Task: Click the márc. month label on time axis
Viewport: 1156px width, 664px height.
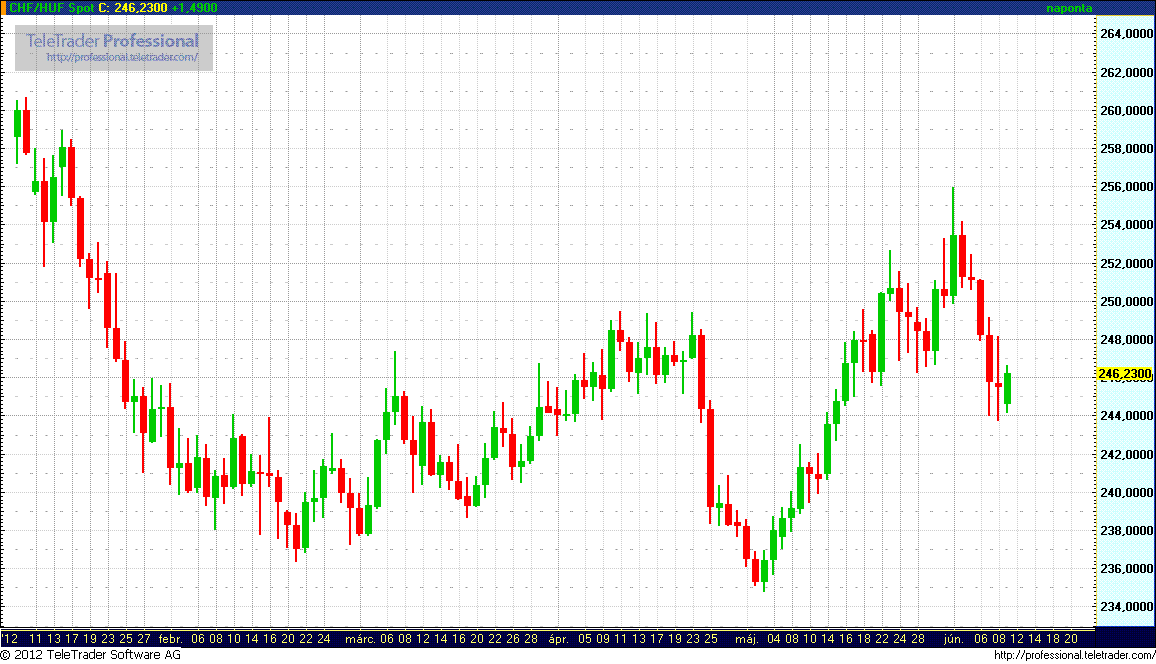Action: (361, 639)
